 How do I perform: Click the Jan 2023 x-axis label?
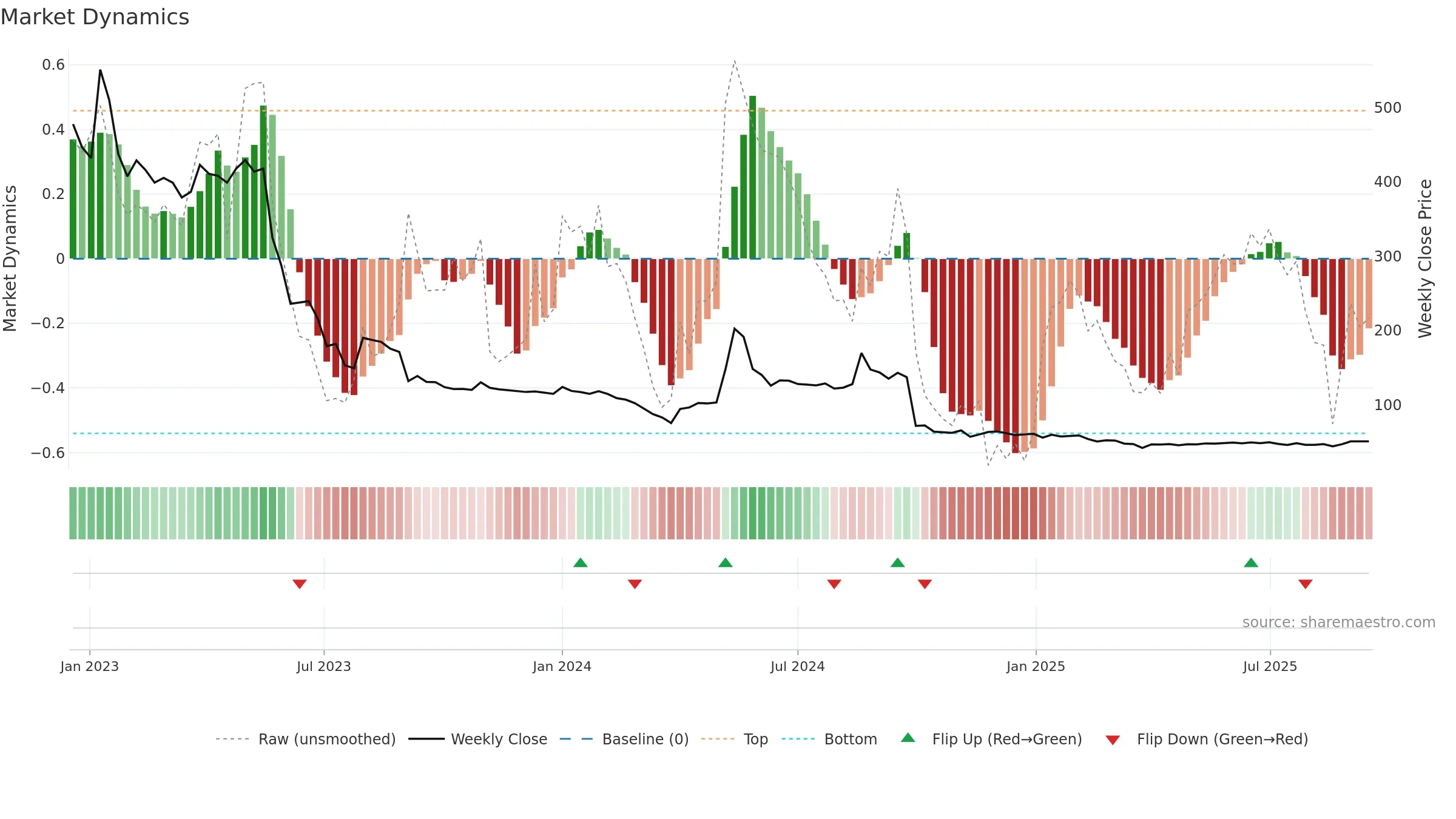click(90, 666)
